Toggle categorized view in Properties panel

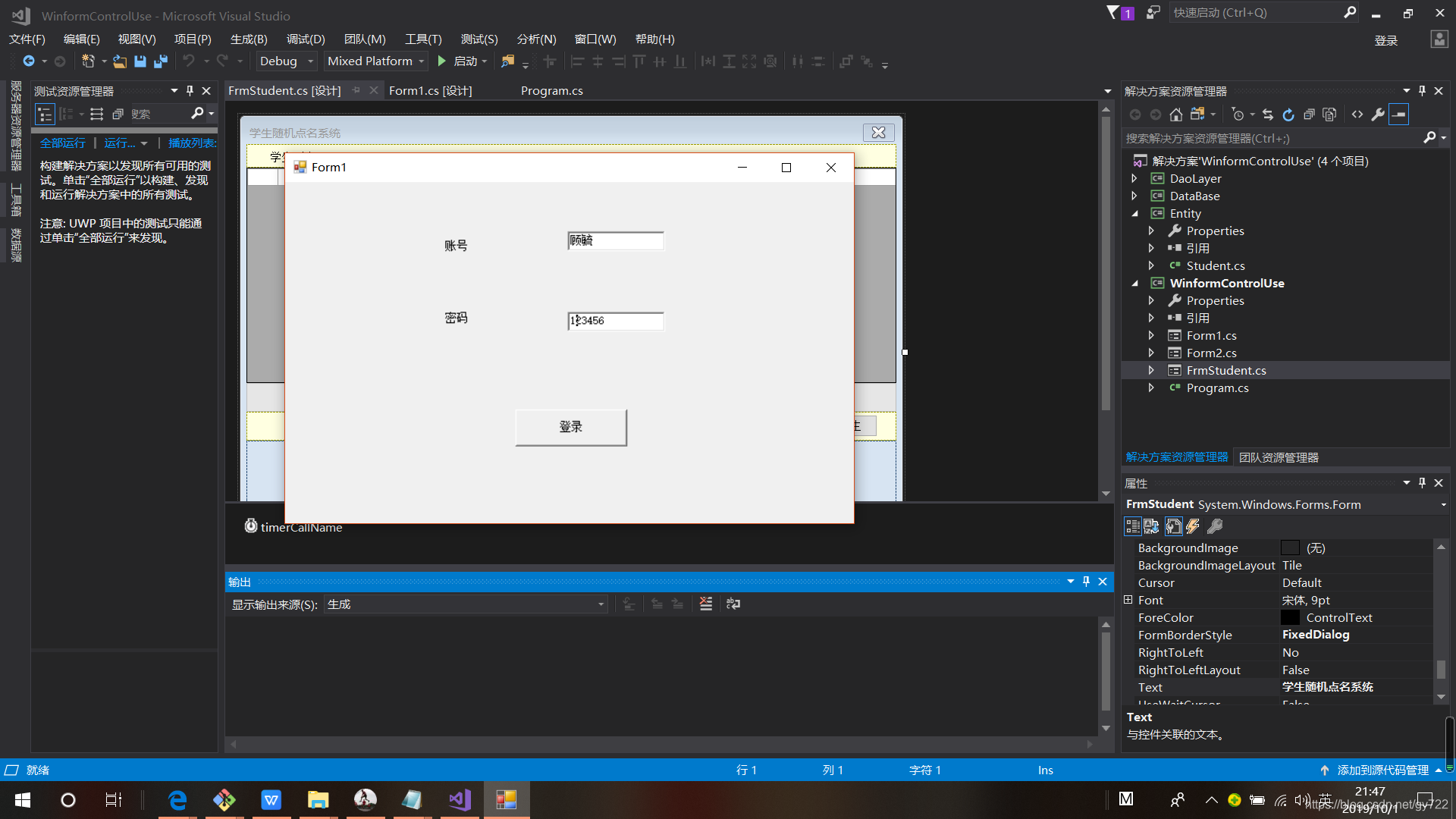point(1132,526)
